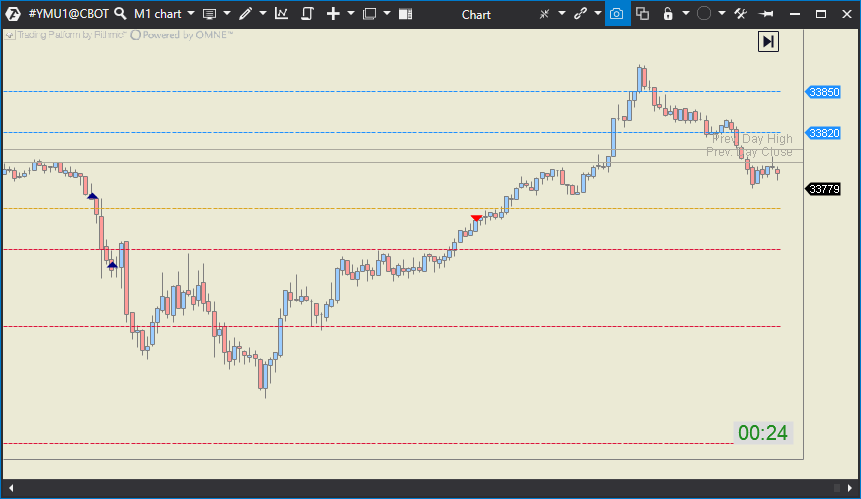
Task: Expand the layout dropdown arrow
Action: click(x=387, y=13)
